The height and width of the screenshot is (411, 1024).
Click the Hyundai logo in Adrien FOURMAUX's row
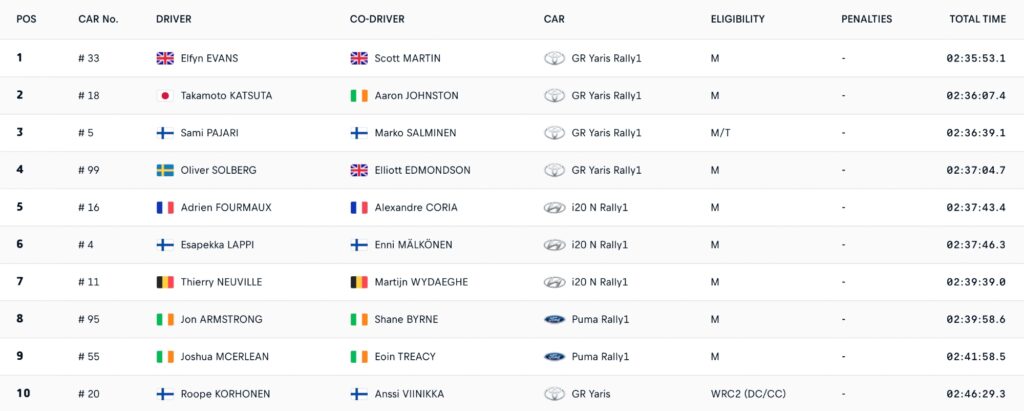click(x=554, y=208)
